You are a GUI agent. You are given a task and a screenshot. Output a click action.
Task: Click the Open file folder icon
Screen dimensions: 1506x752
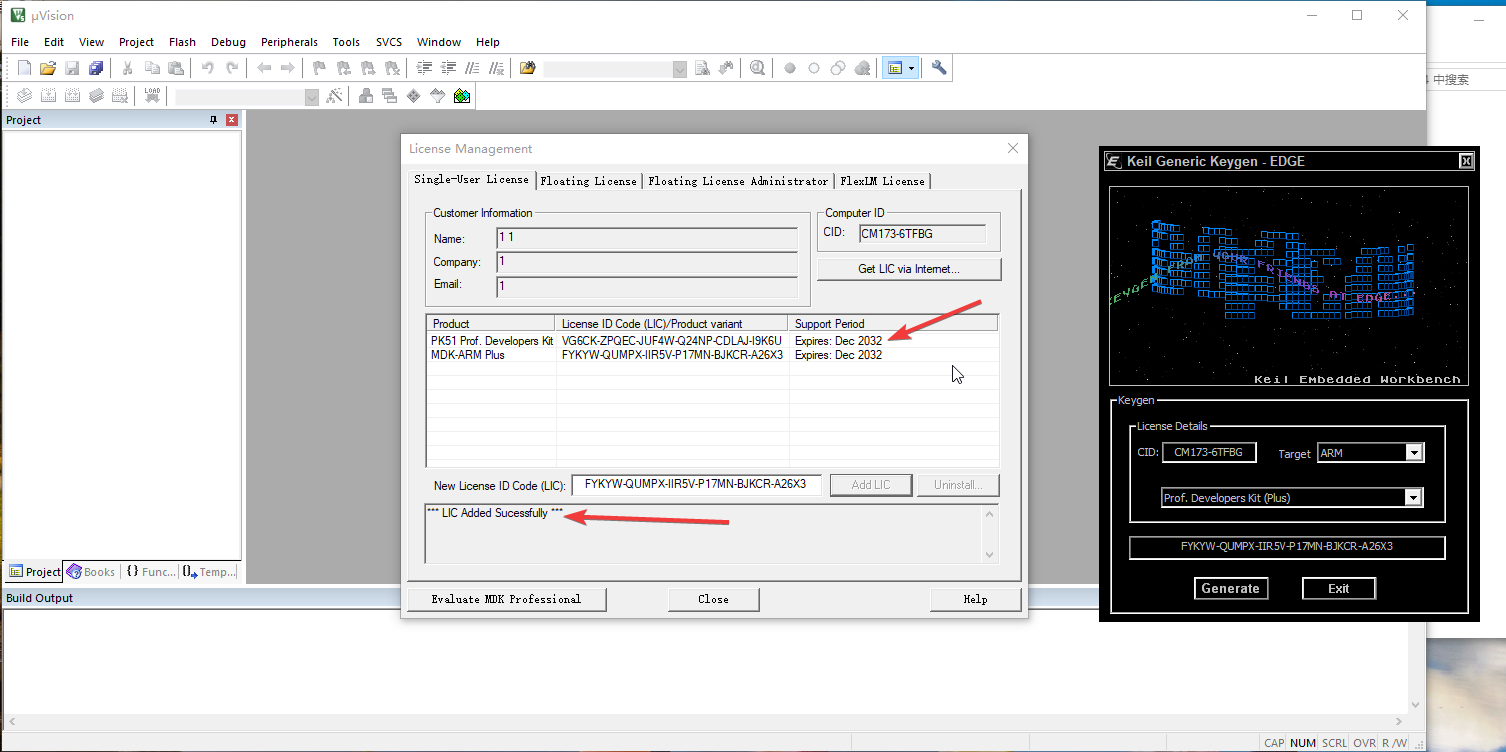pos(48,68)
